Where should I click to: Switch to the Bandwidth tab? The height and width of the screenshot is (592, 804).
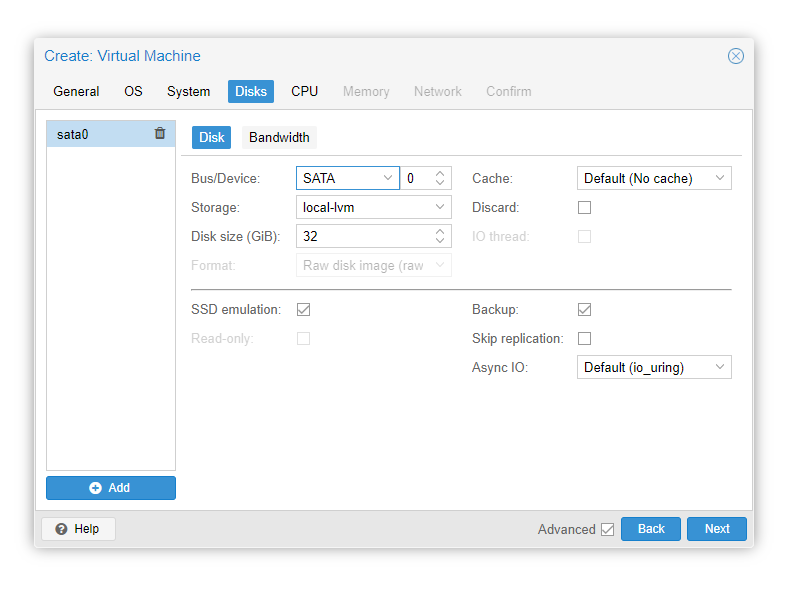point(278,137)
